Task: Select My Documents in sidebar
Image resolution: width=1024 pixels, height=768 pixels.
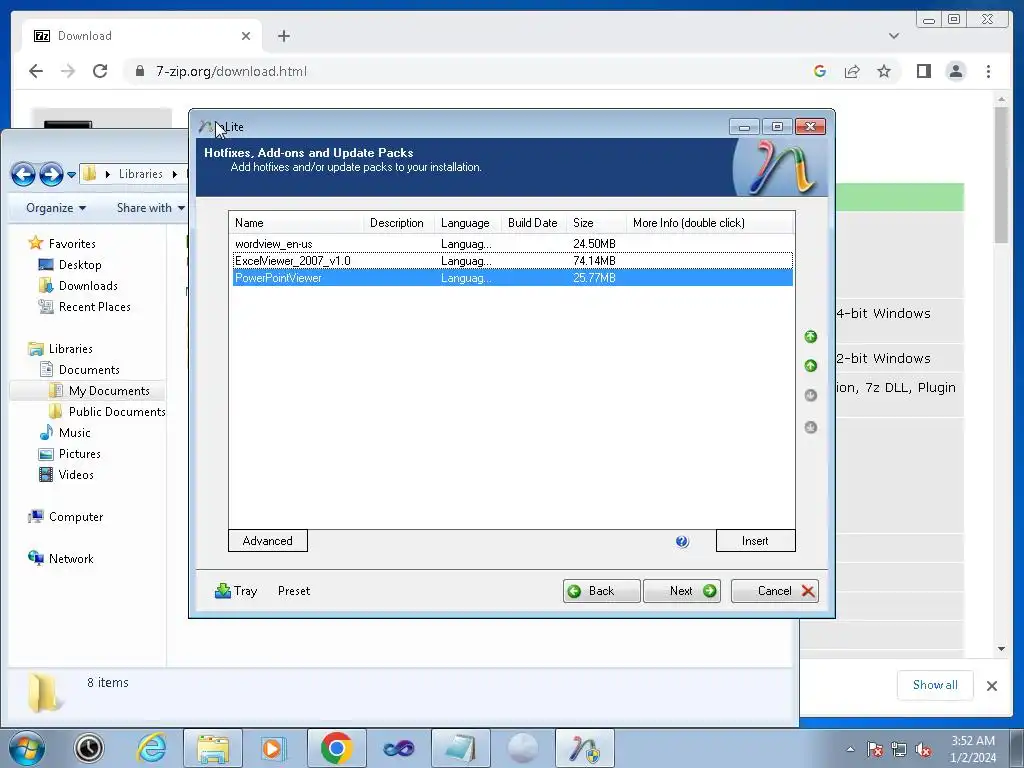Action: [x=109, y=391]
